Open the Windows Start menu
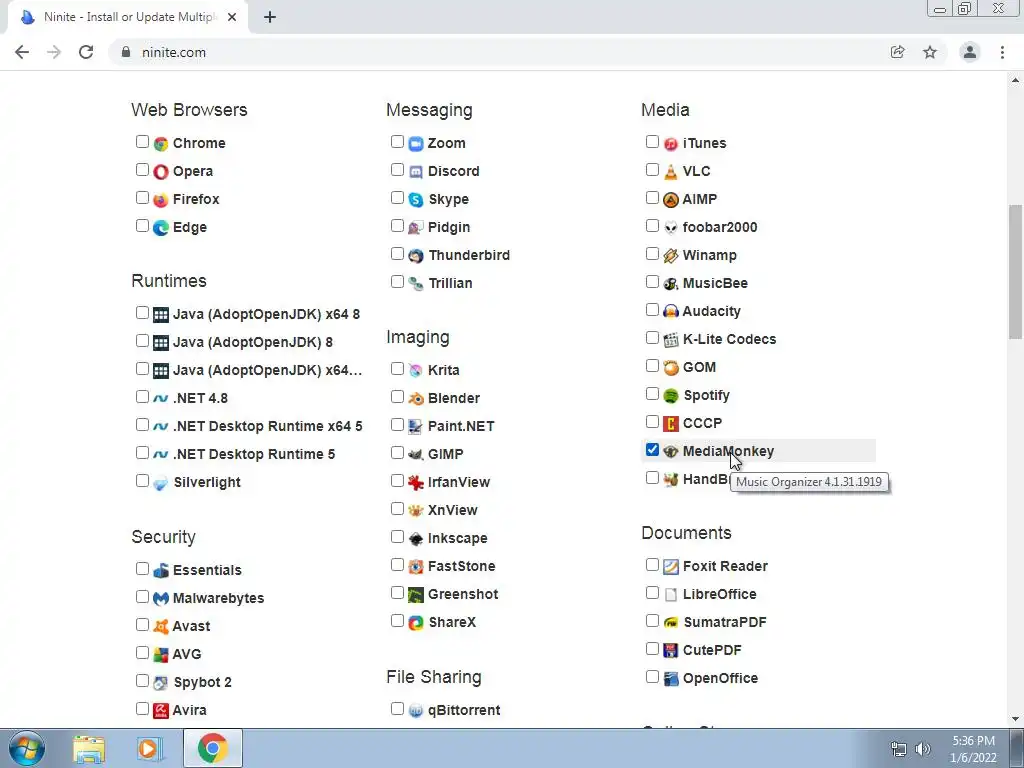This screenshot has width=1024, height=768. click(x=27, y=748)
